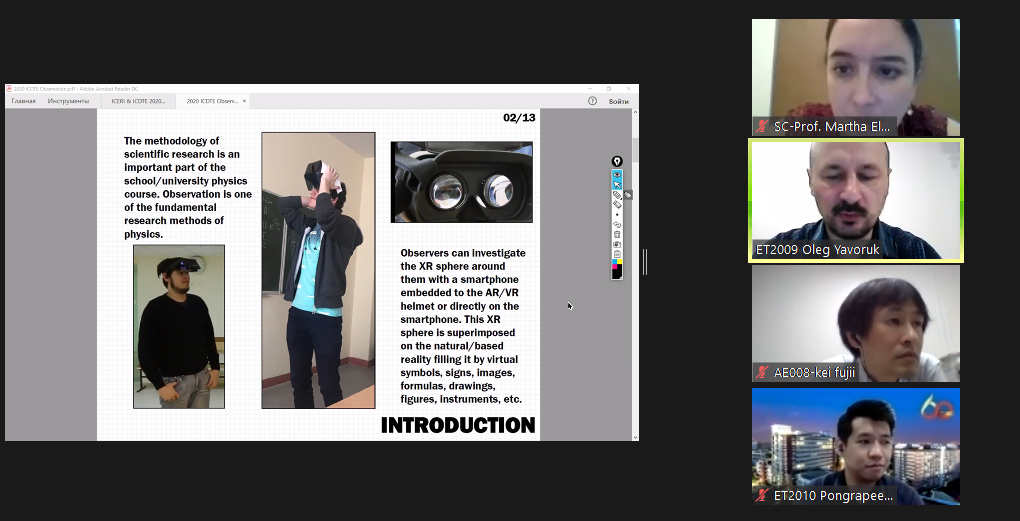Open the help question mark icon

592,101
